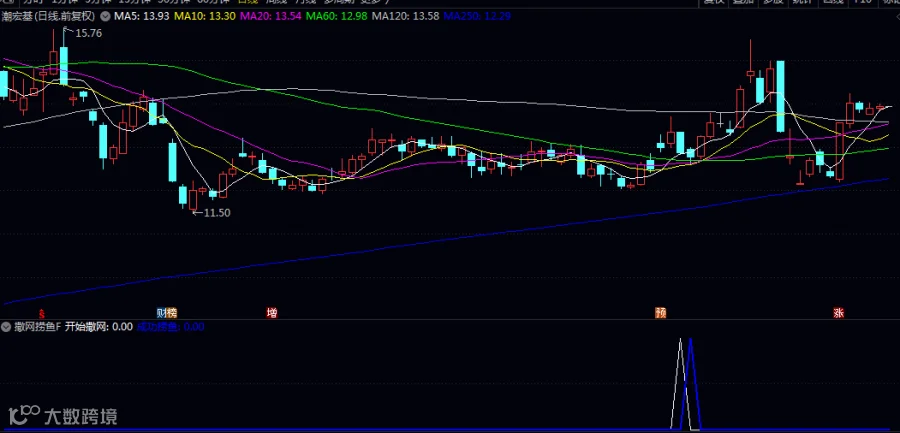Click the 开始撒网: 0.00 indicator label
Image resolution: width=900 pixels, height=433 pixels.
coord(99,327)
